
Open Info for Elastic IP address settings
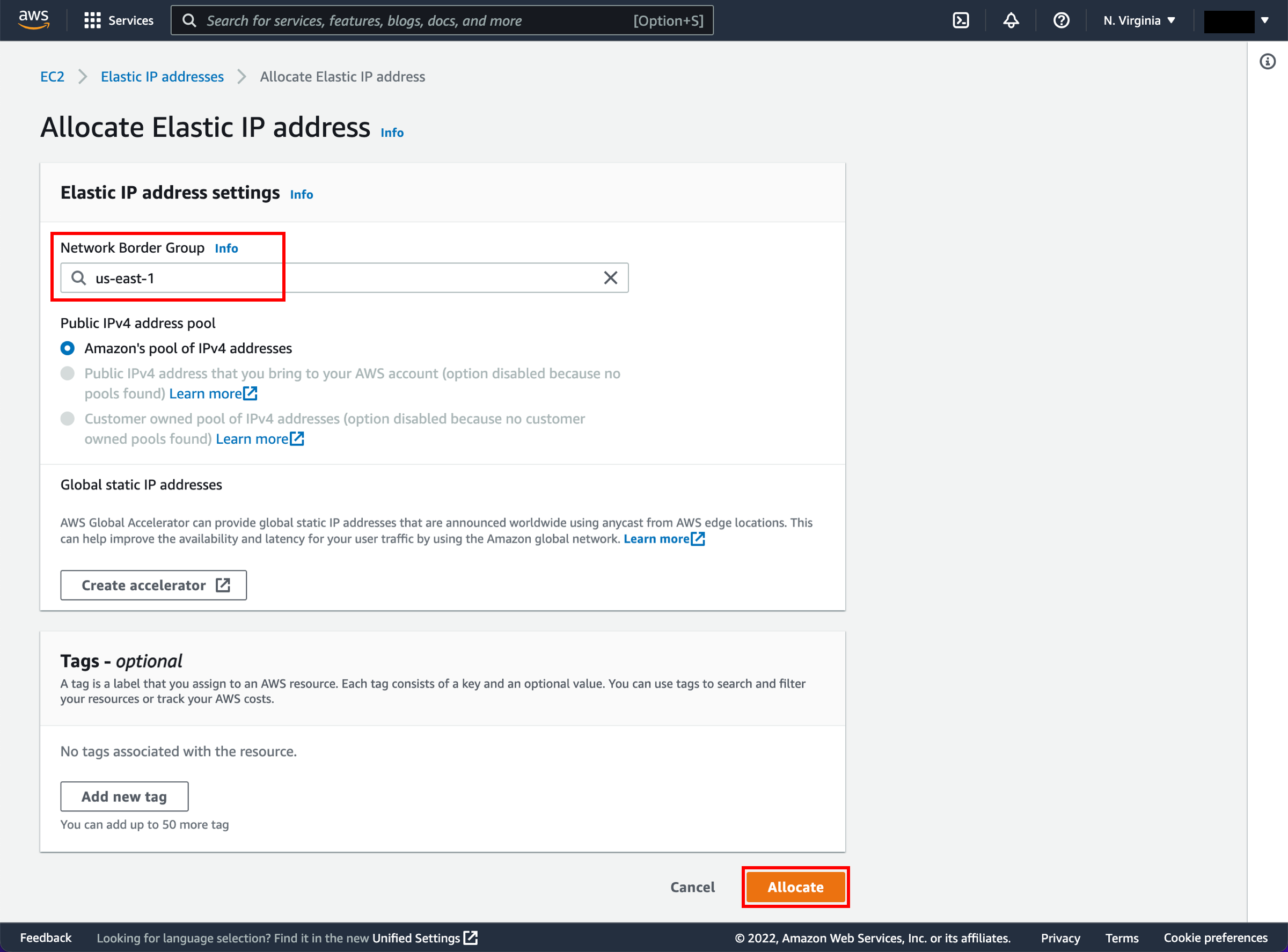pos(302,194)
